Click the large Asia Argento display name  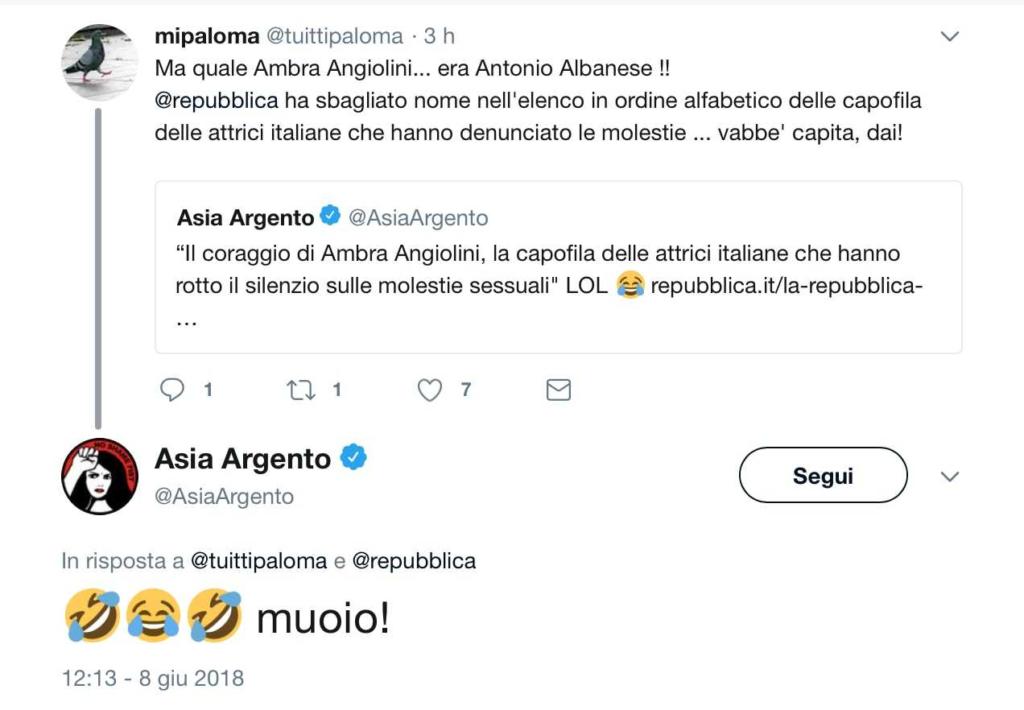pos(242,459)
